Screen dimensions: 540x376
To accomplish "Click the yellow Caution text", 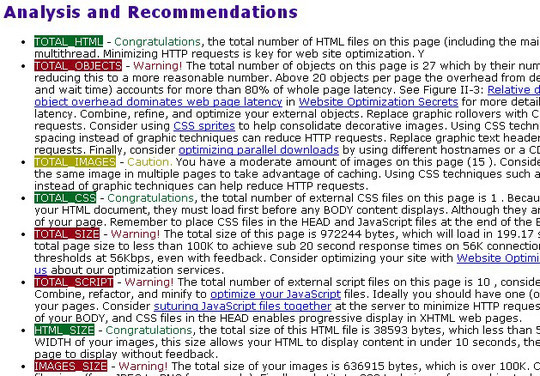I will [149, 162].
